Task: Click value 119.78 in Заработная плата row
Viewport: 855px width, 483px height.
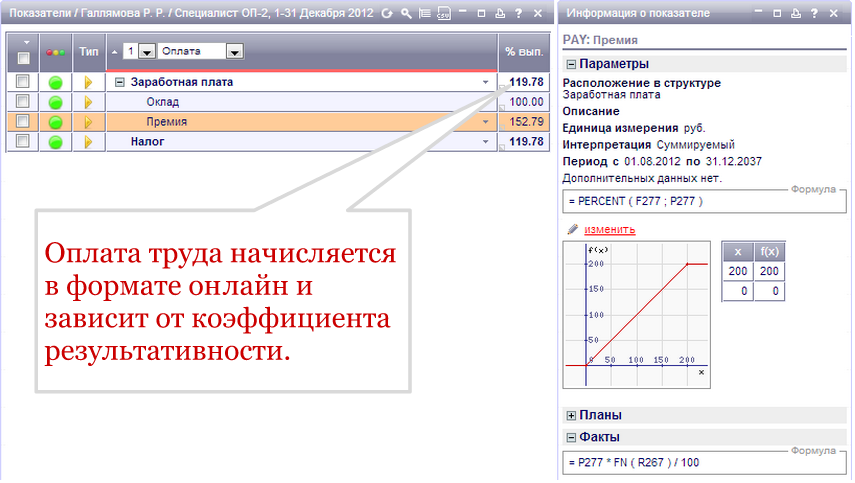Action: pos(526,82)
